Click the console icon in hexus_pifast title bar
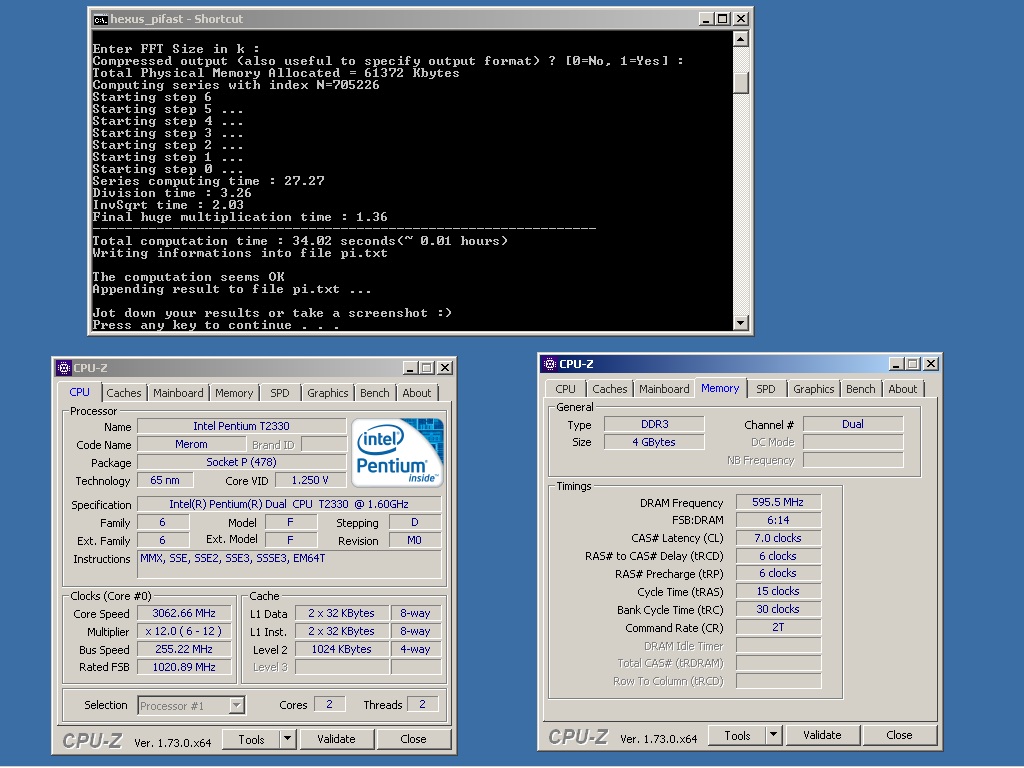Viewport: 1024px width, 768px height. (x=100, y=19)
